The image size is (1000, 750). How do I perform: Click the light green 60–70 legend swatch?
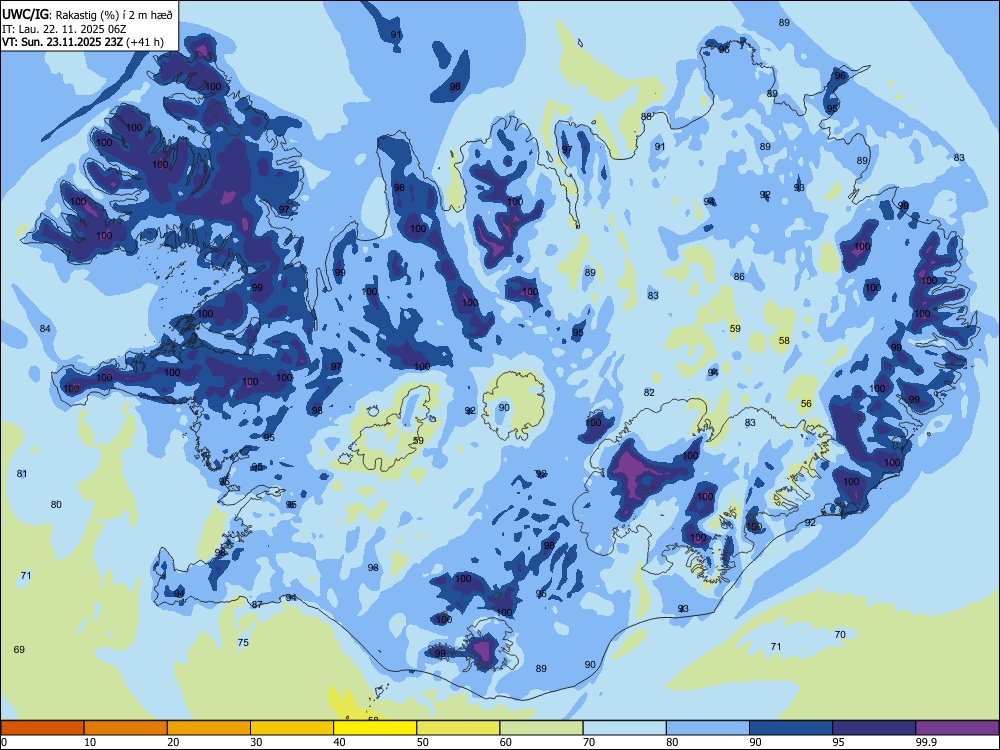(x=541, y=728)
